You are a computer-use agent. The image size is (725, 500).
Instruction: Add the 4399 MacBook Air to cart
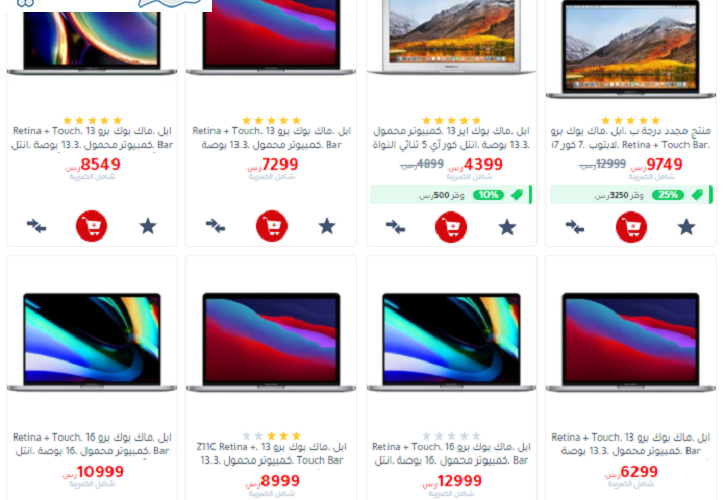pos(451,227)
